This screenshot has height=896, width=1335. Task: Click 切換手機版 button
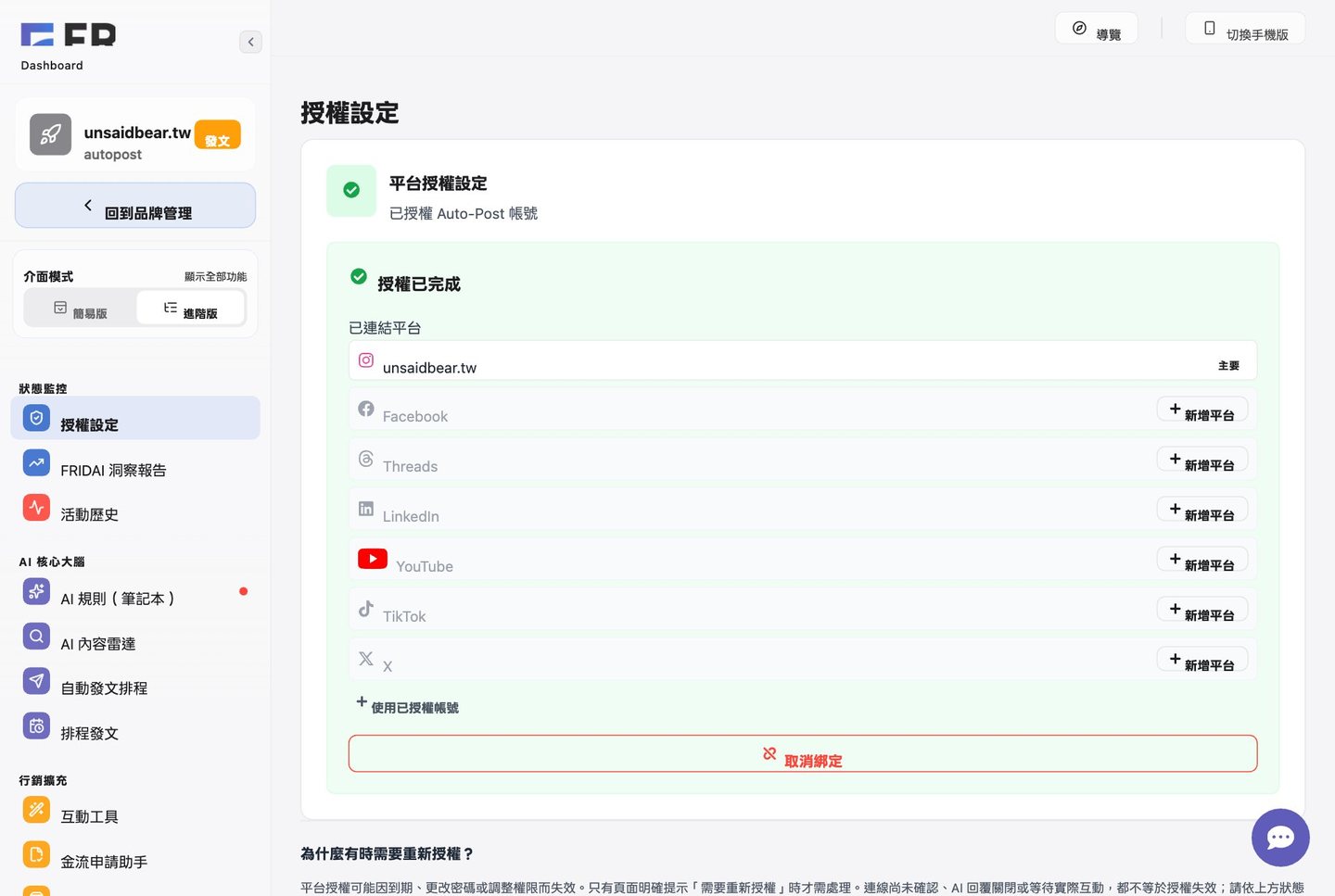(1245, 29)
